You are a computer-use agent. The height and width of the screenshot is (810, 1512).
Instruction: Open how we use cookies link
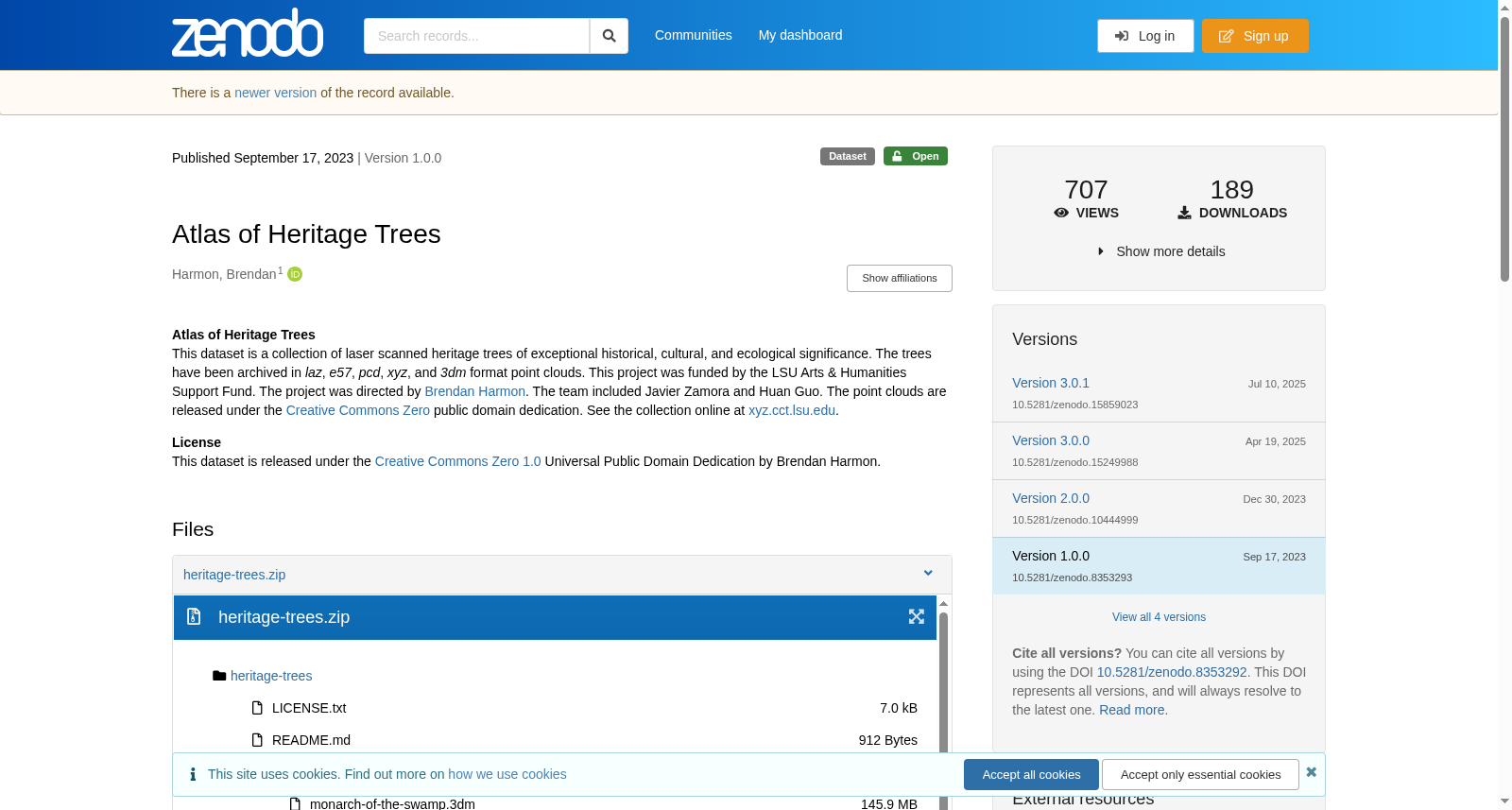pyautogui.click(x=507, y=774)
